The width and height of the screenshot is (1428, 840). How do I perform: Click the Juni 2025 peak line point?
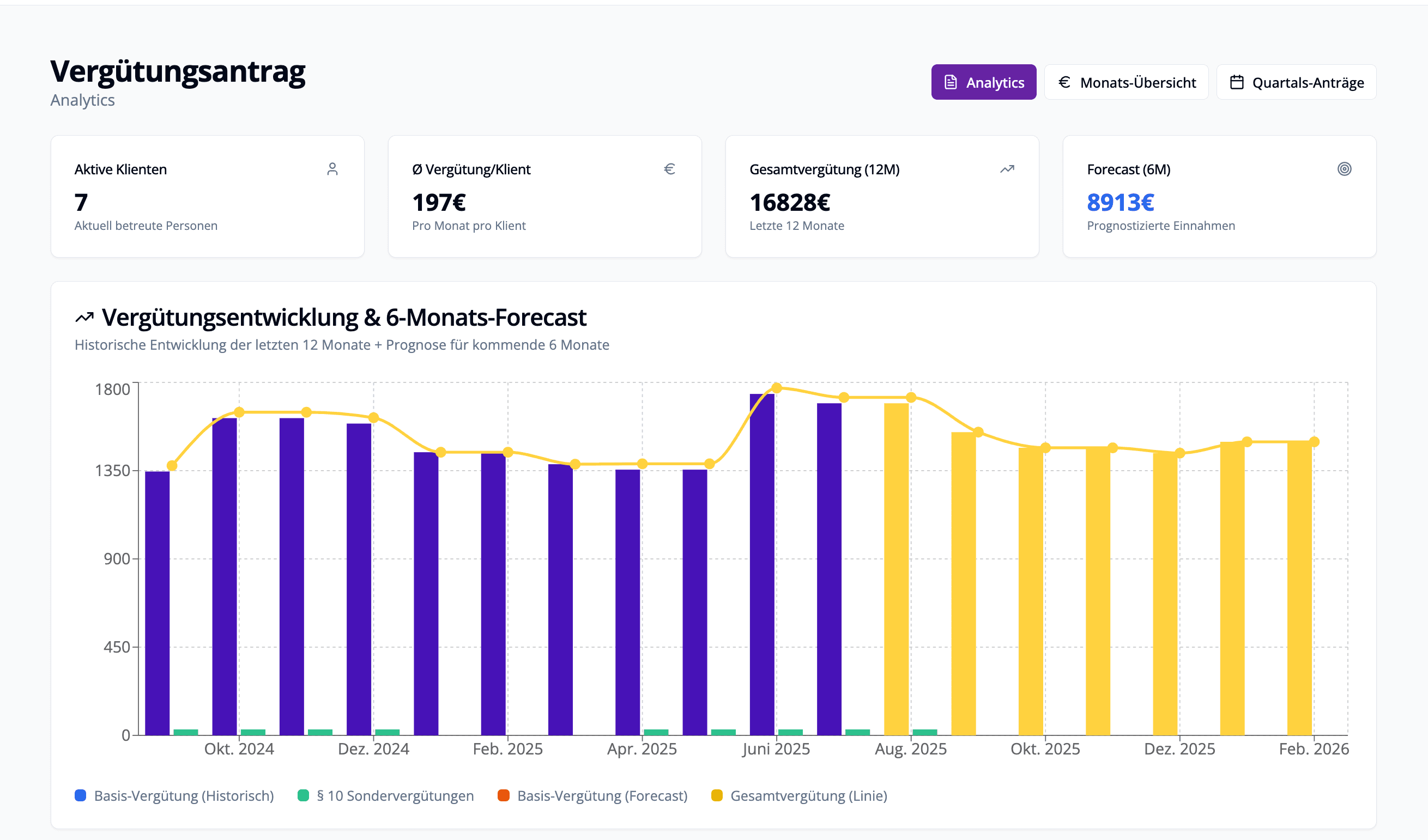click(776, 388)
